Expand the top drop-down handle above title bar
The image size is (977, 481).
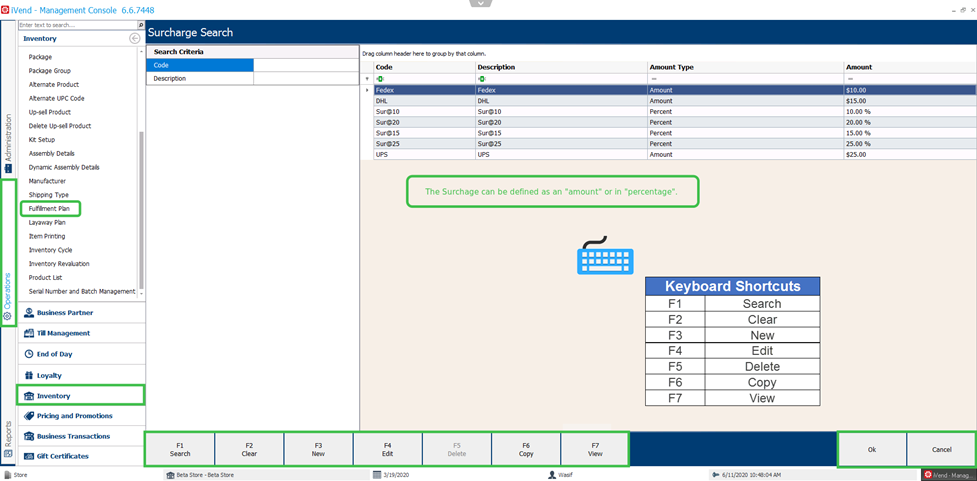[x=482, y=3]
